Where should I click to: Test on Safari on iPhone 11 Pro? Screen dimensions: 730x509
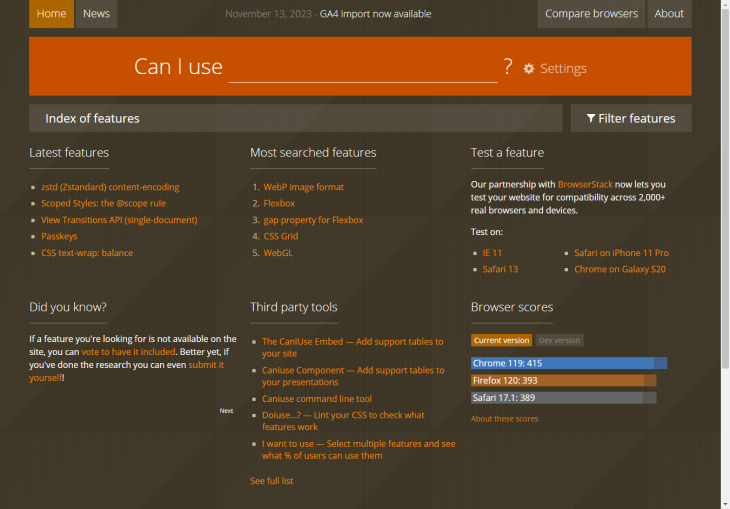point(621,253)
